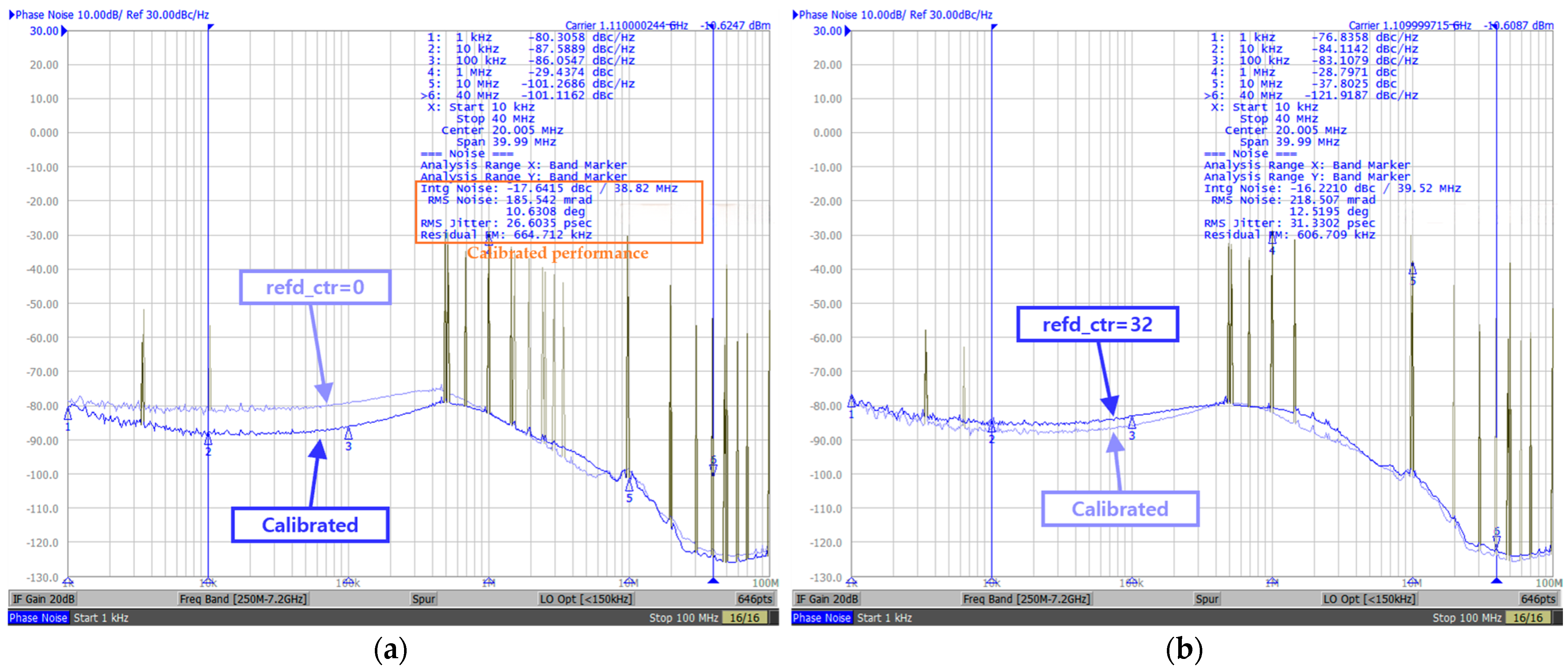1568x671 pixels.
Task: Toggle Spur indicator in right status bar
Action: [x=1206, y=599]
